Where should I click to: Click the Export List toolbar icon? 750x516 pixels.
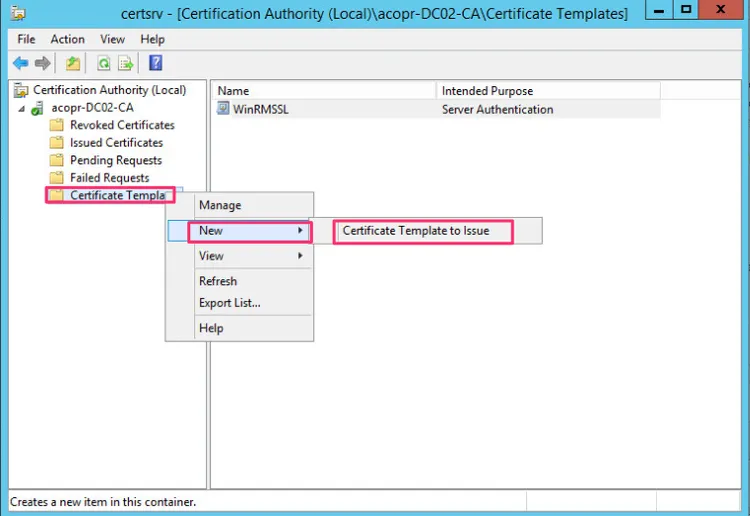126,64
